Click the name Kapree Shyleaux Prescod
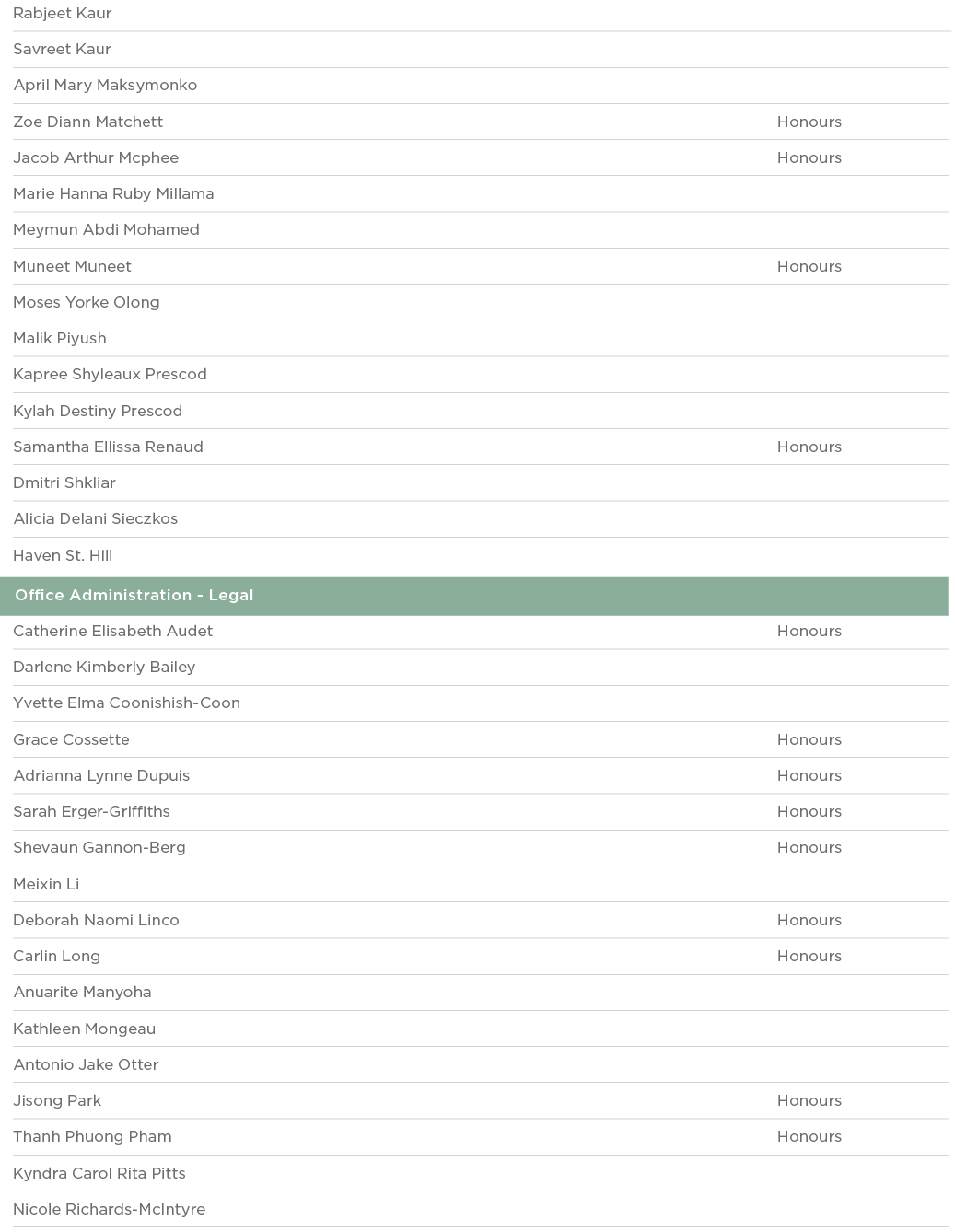The image size is (955, 1232). [110, 375]
